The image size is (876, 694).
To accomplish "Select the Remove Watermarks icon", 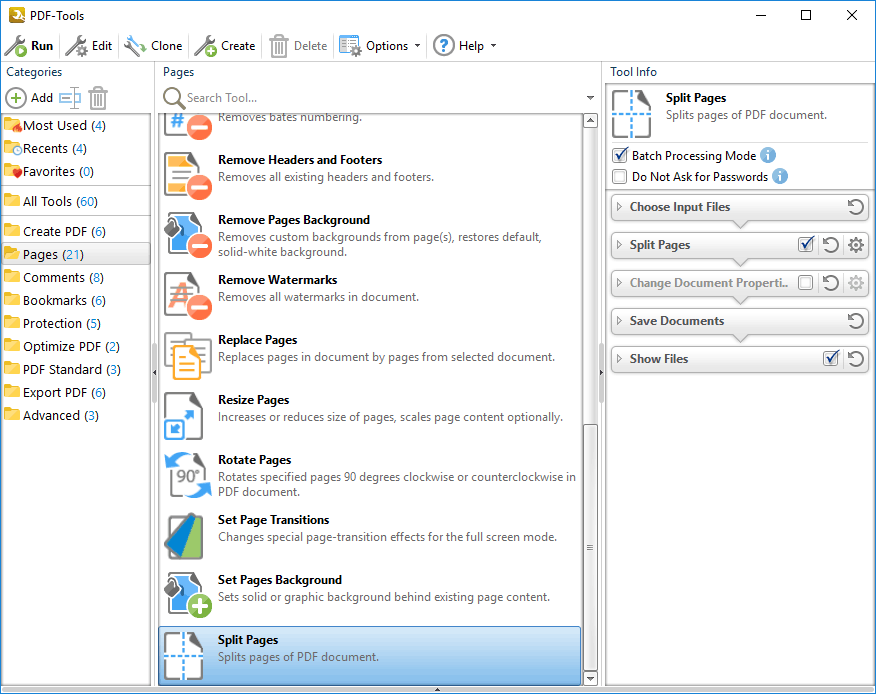I will pos(188,295).
